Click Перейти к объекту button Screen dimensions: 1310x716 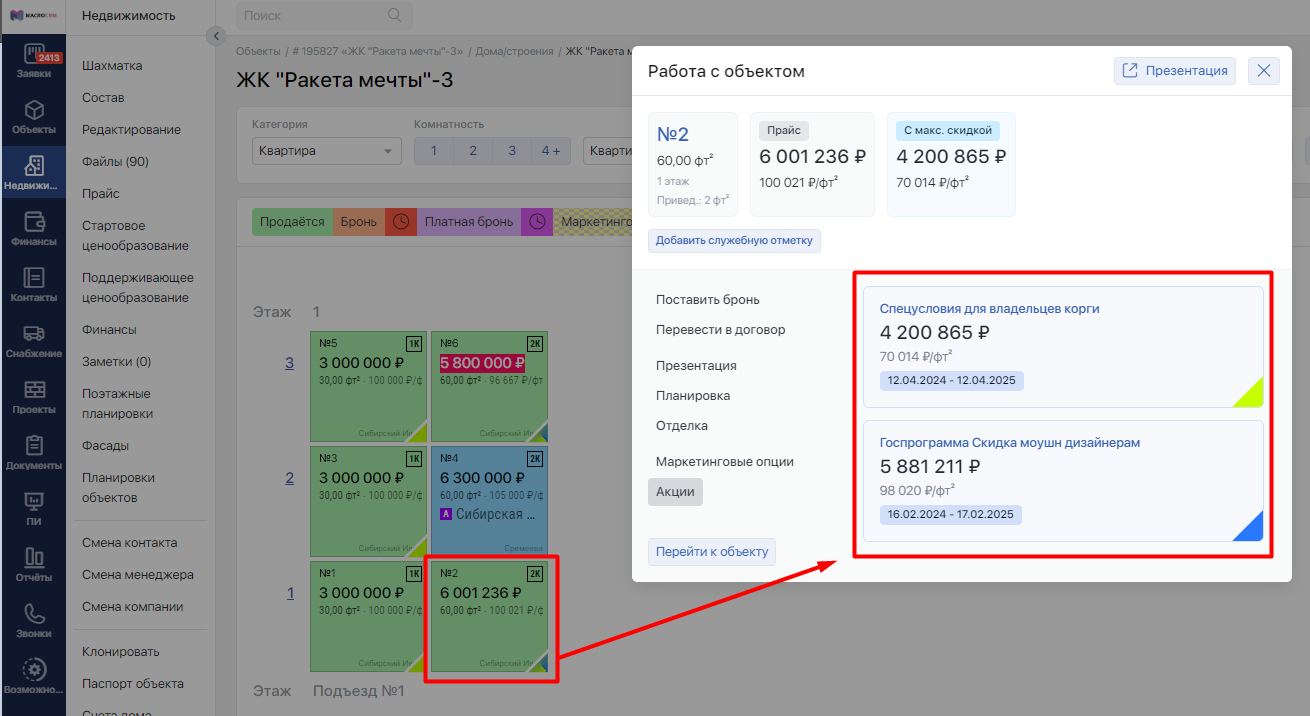click(x=711, y=552)
